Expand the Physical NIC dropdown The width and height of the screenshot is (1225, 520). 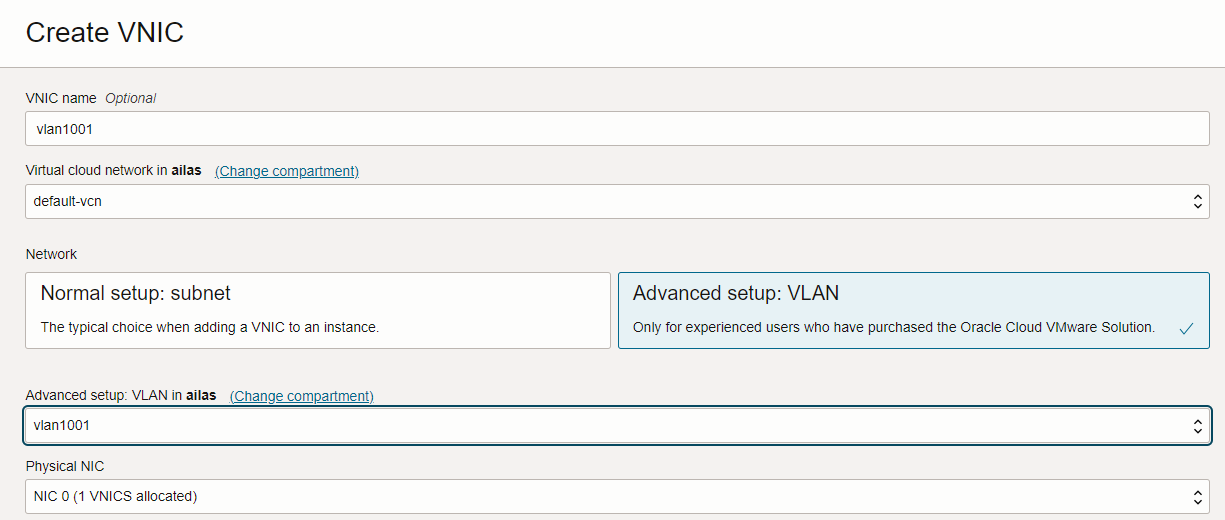pyautogui.click(x=617, y=496)
